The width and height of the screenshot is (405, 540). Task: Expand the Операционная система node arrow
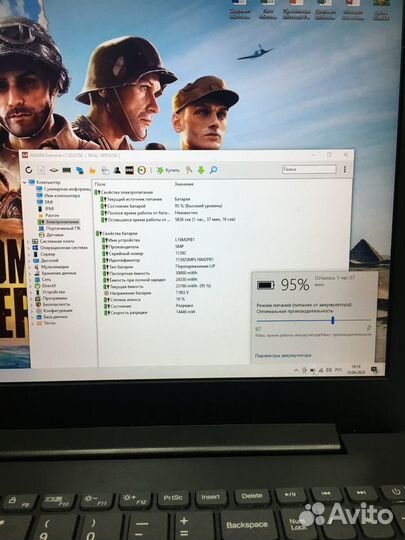click(28, 248)
